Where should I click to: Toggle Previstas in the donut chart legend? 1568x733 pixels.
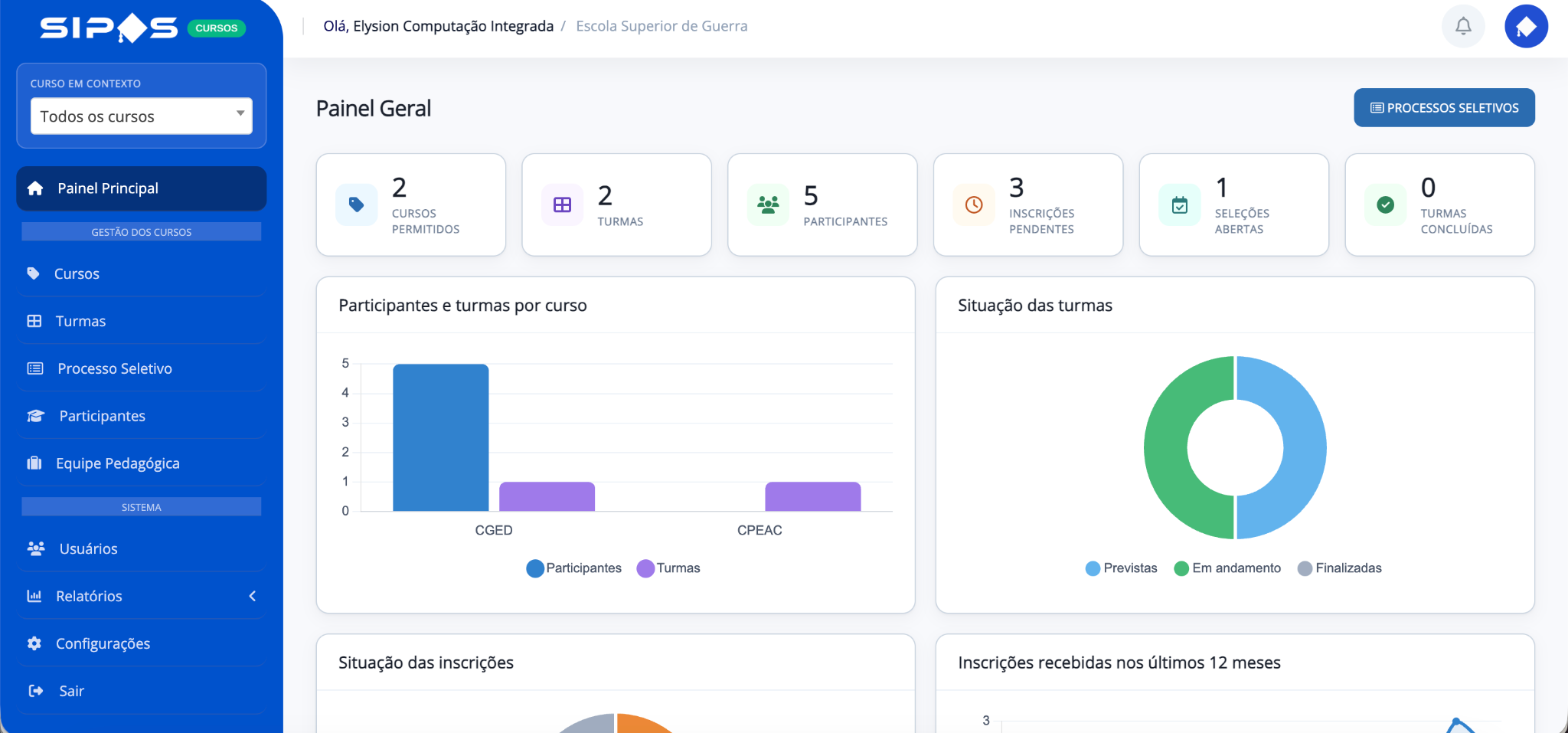coord(1122,568)
